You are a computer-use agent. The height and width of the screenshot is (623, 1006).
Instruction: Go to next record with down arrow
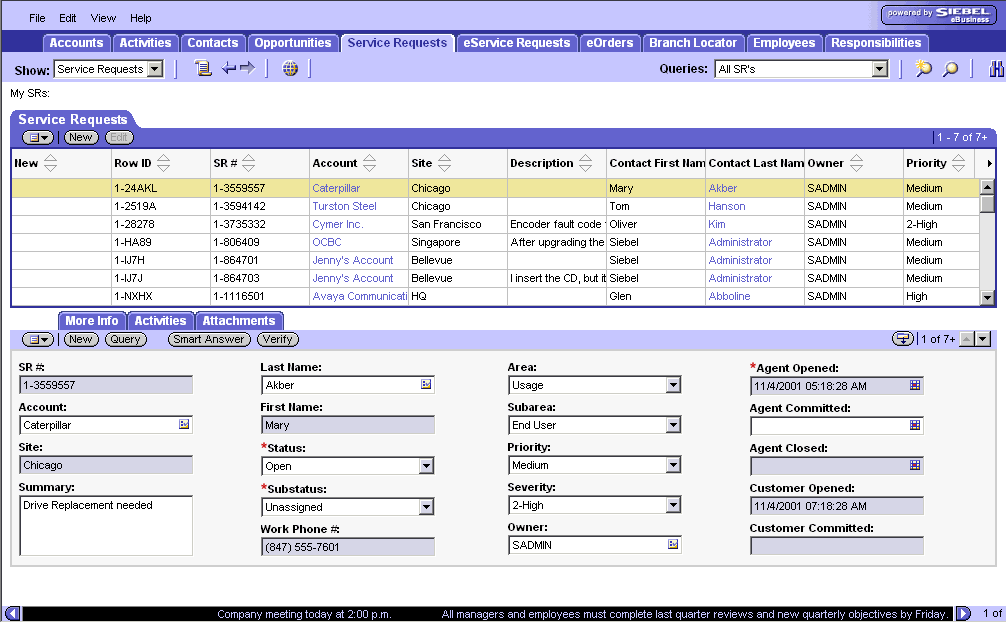[983, 339]
